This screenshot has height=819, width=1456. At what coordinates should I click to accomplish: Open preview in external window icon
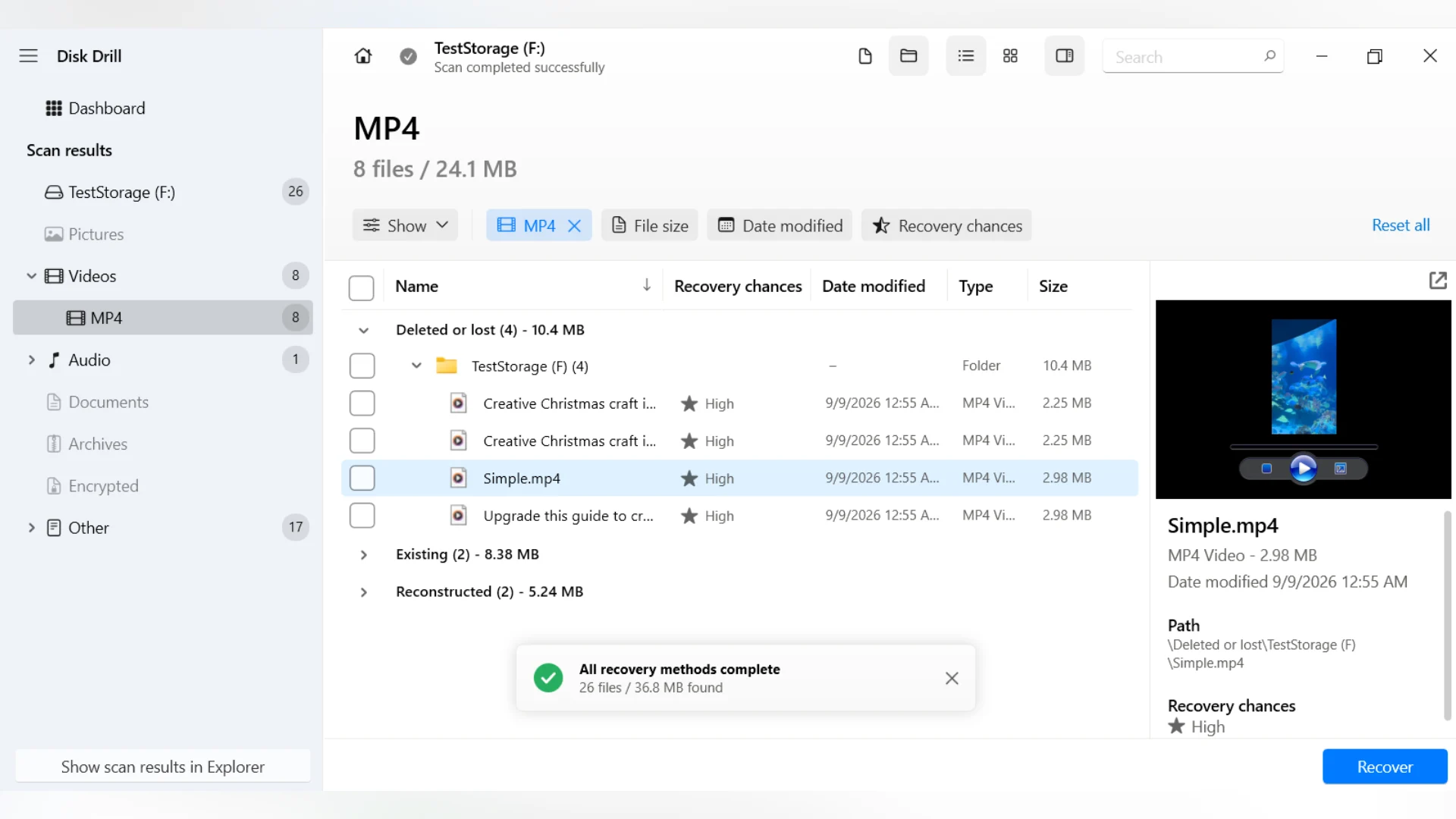click(1437, 281)
